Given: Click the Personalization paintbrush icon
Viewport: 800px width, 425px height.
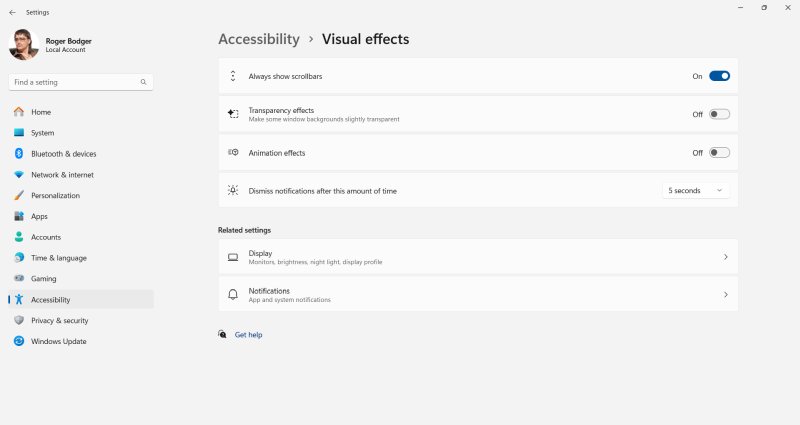Looking at the screenshot, I should click(x=19, y=195).
